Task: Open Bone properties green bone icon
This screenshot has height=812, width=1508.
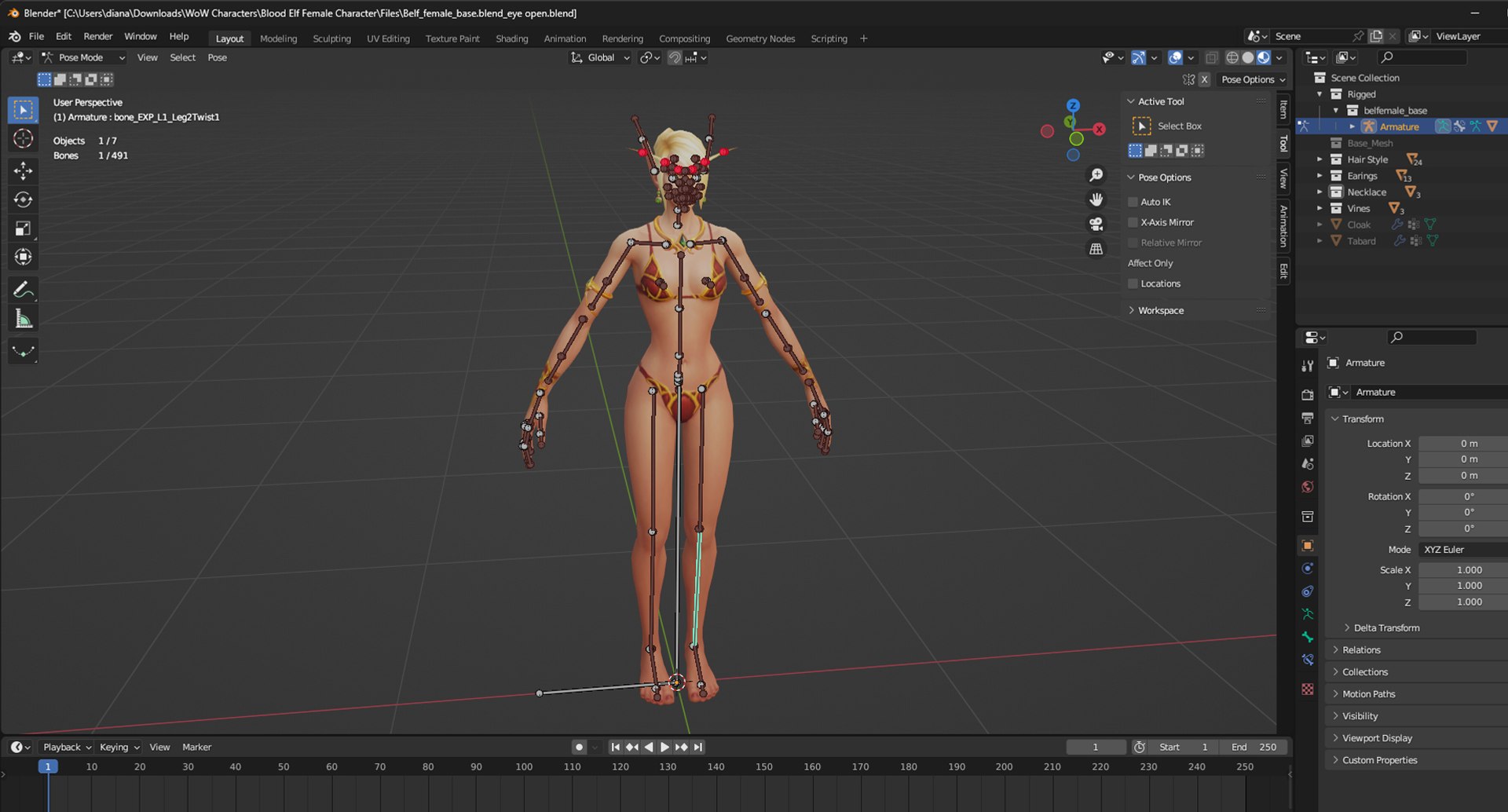Action: coord(1308,637)
